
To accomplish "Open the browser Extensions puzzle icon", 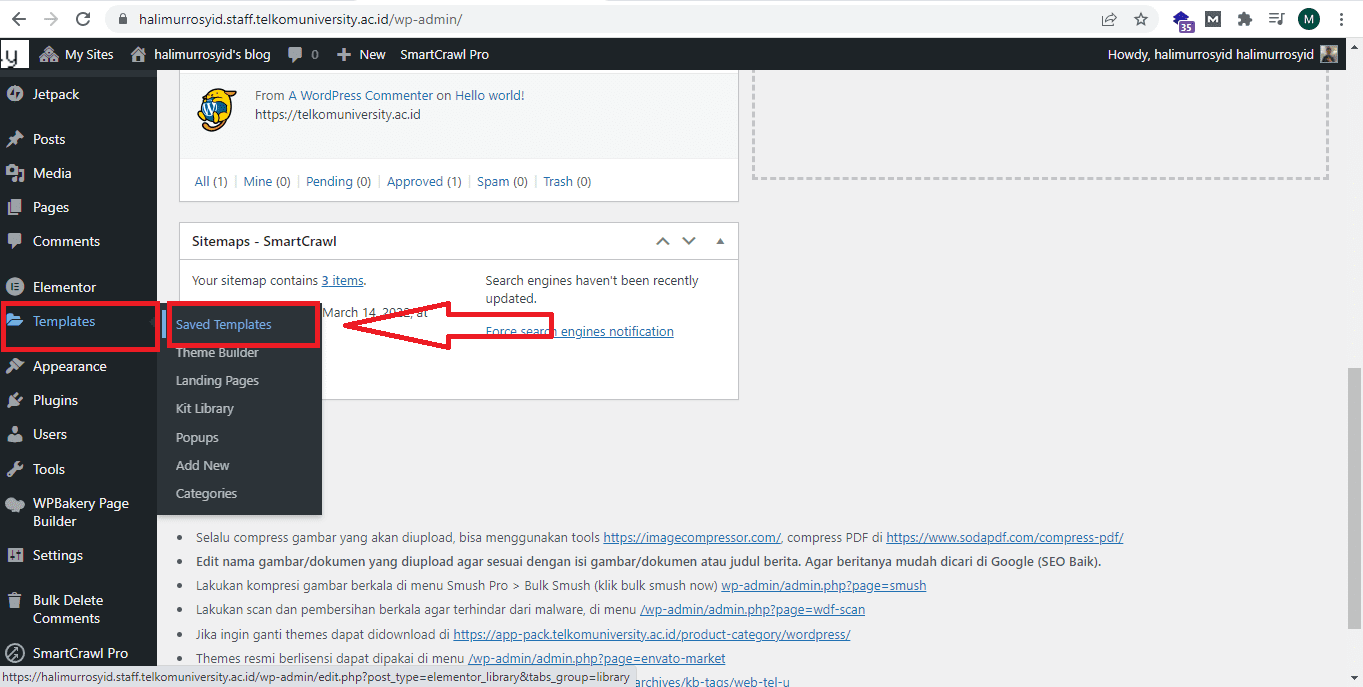I will (1244, 19).
